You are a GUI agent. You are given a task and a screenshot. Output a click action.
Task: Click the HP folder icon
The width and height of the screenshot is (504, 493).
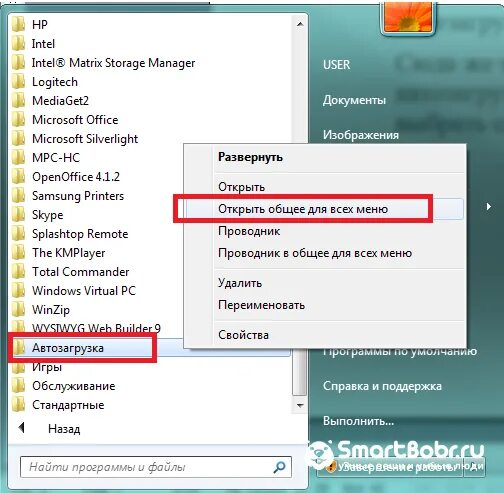point(18,24)
